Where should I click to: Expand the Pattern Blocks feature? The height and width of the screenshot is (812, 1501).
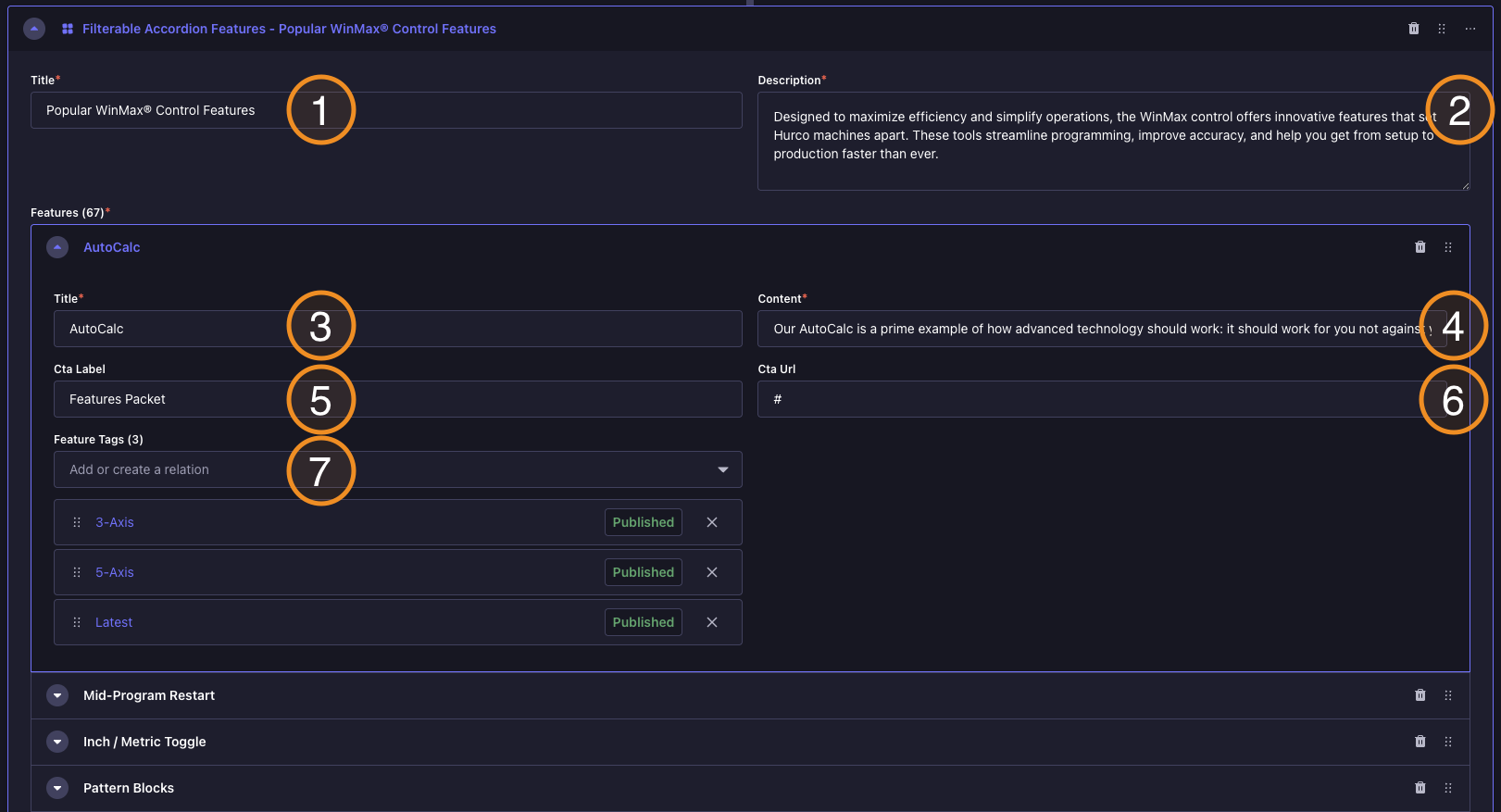click(x=57, y=788)
